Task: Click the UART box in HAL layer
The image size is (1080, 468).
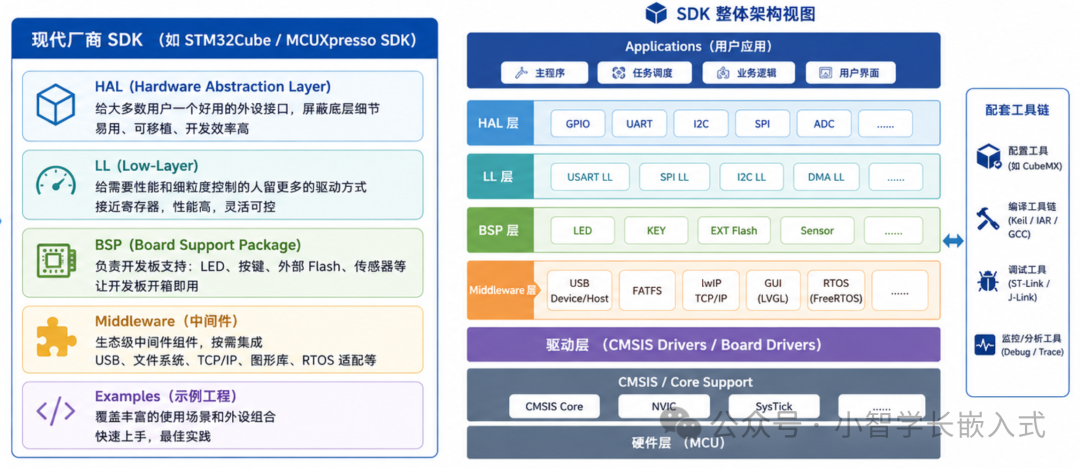Action: click(638, 124)
